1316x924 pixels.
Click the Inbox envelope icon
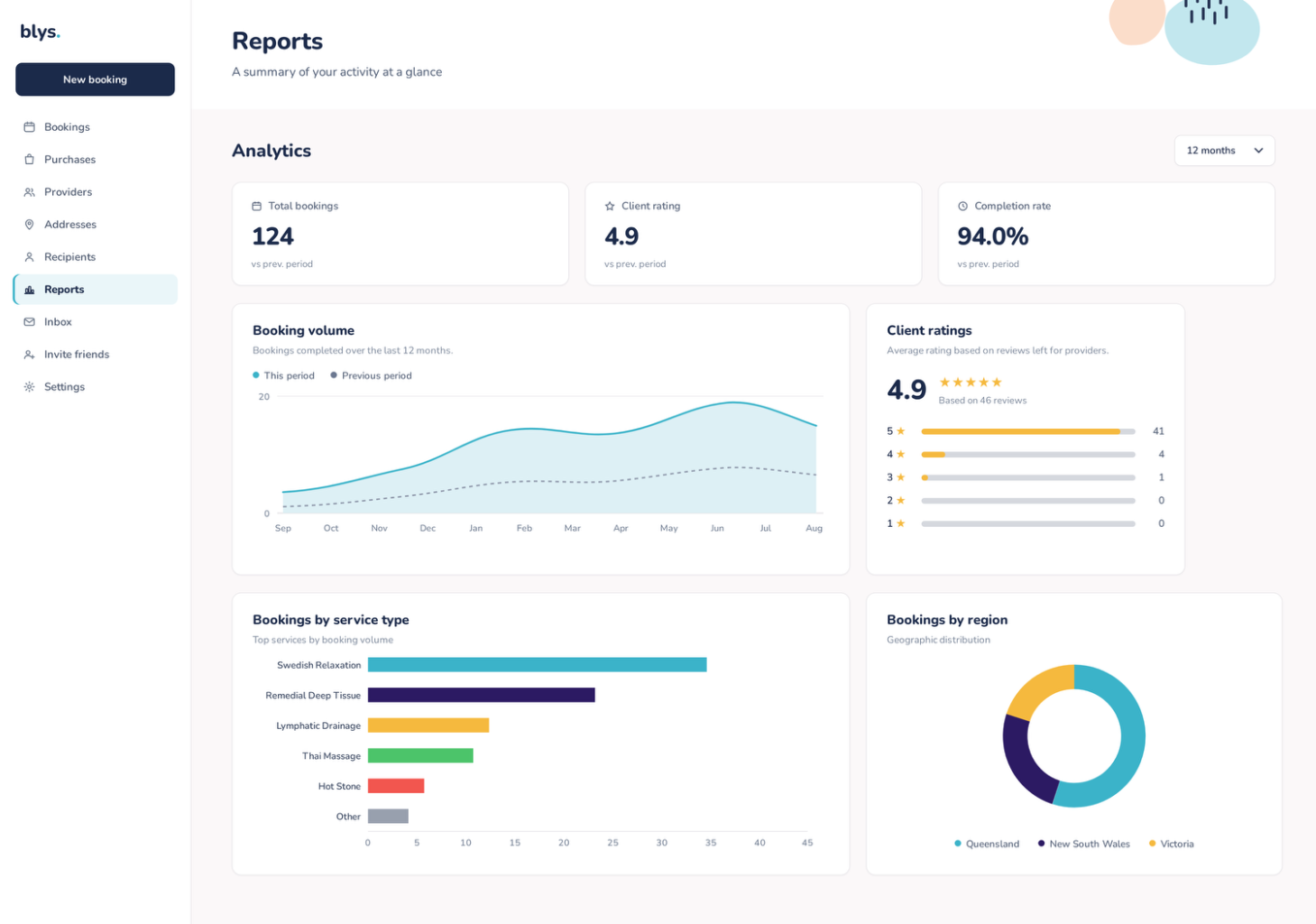point(29,322)
